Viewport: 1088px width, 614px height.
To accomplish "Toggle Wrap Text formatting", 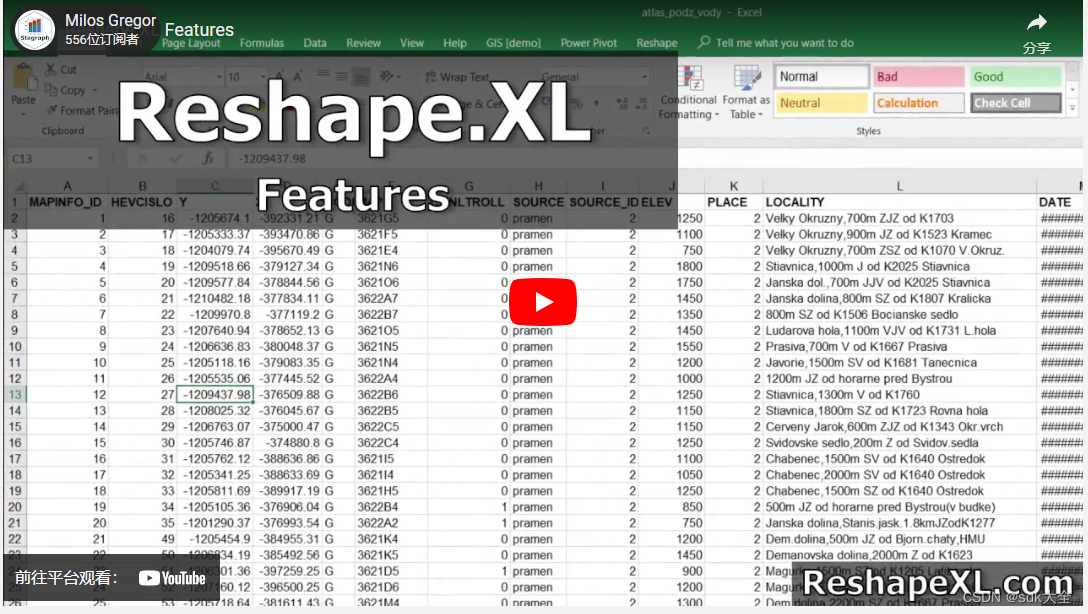I will click(x=430, y=74).
